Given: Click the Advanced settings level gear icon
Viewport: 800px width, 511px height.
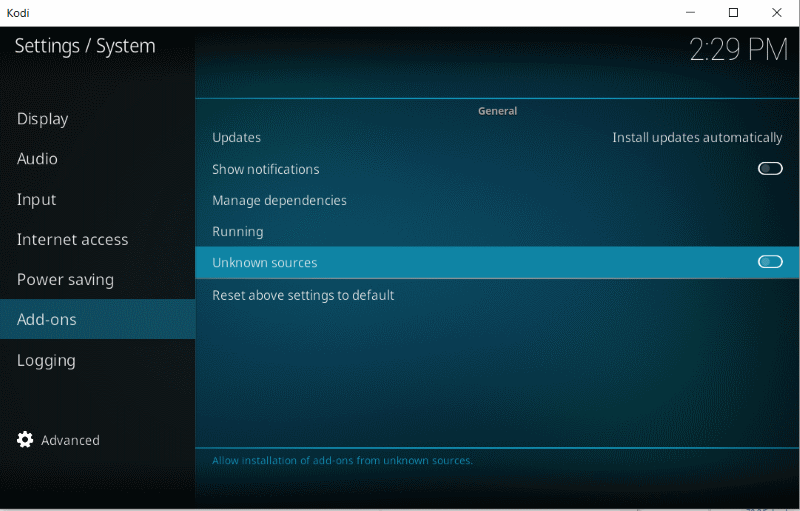Looking at the screenshot, I should 24,440.
